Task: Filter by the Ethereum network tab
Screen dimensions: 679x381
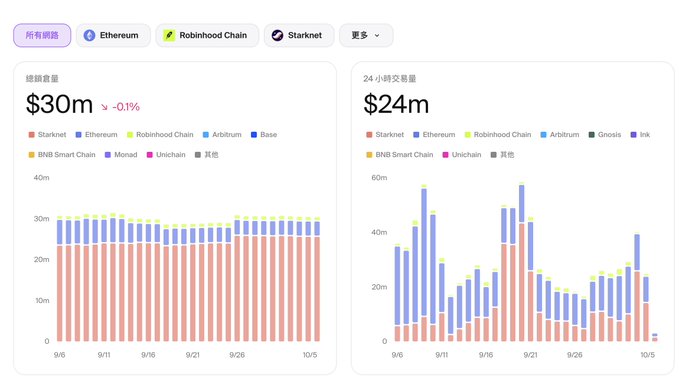Action: coord(113,36)
